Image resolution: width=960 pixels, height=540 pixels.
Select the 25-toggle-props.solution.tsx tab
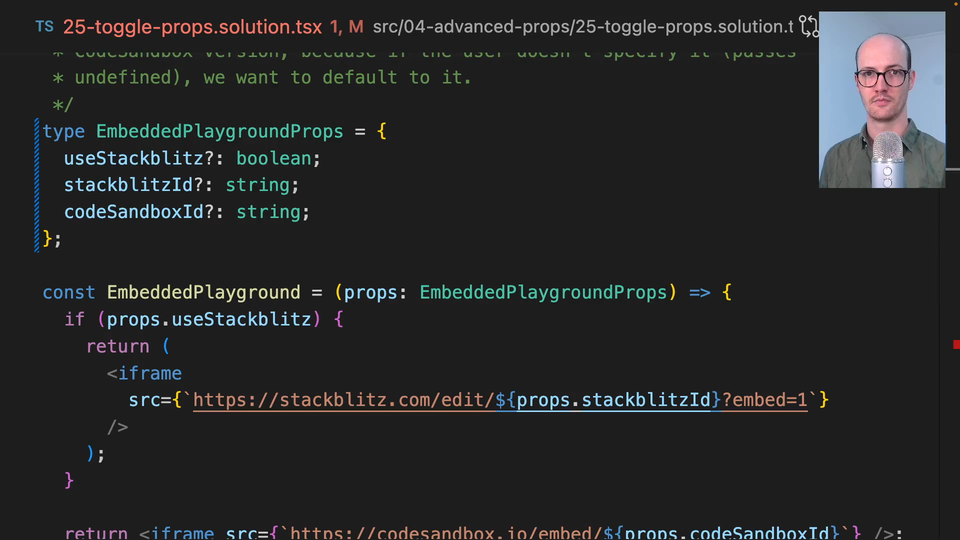(192, 27)
